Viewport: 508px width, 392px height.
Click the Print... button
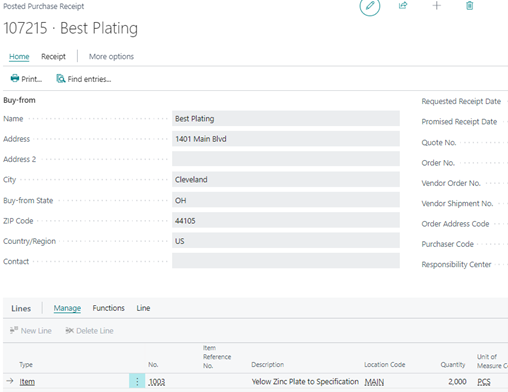point(26,79)
